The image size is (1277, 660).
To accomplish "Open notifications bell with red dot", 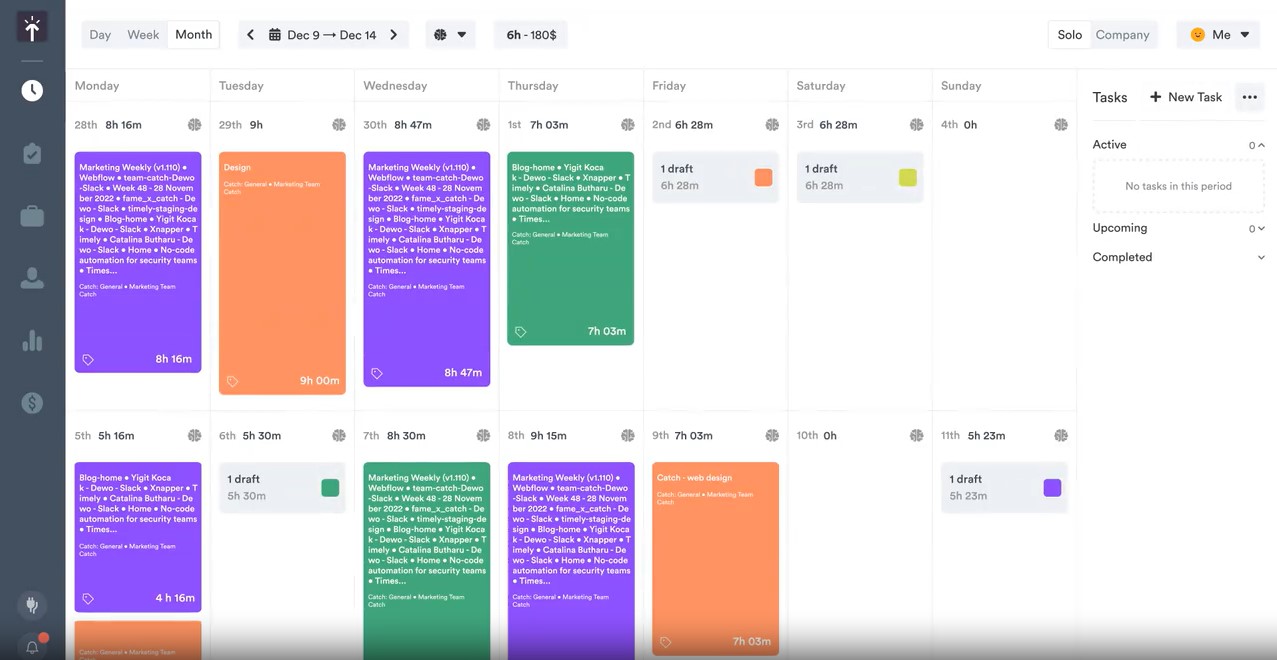I will tap(31, 647).
